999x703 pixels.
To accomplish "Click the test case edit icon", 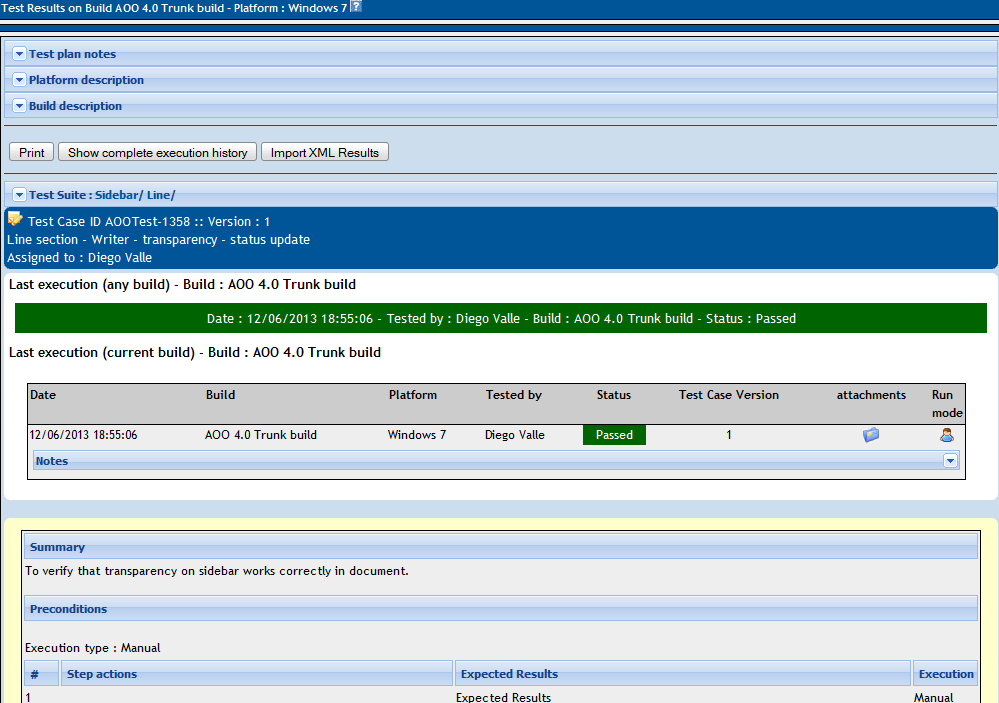I will click(15, 219).
